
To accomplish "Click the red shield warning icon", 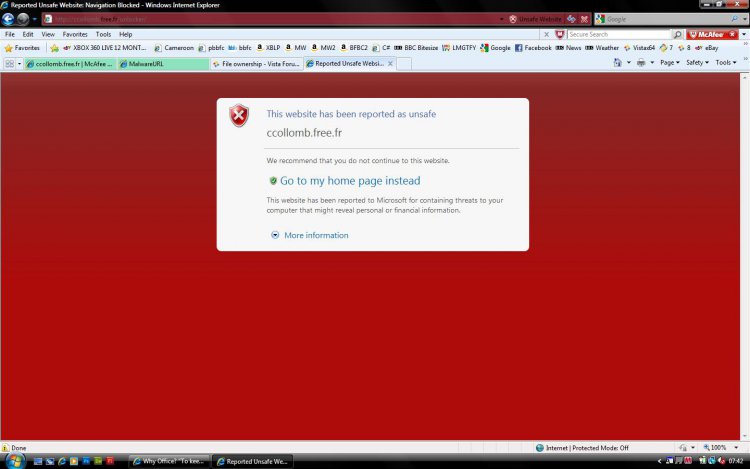I will coord(239,115).
